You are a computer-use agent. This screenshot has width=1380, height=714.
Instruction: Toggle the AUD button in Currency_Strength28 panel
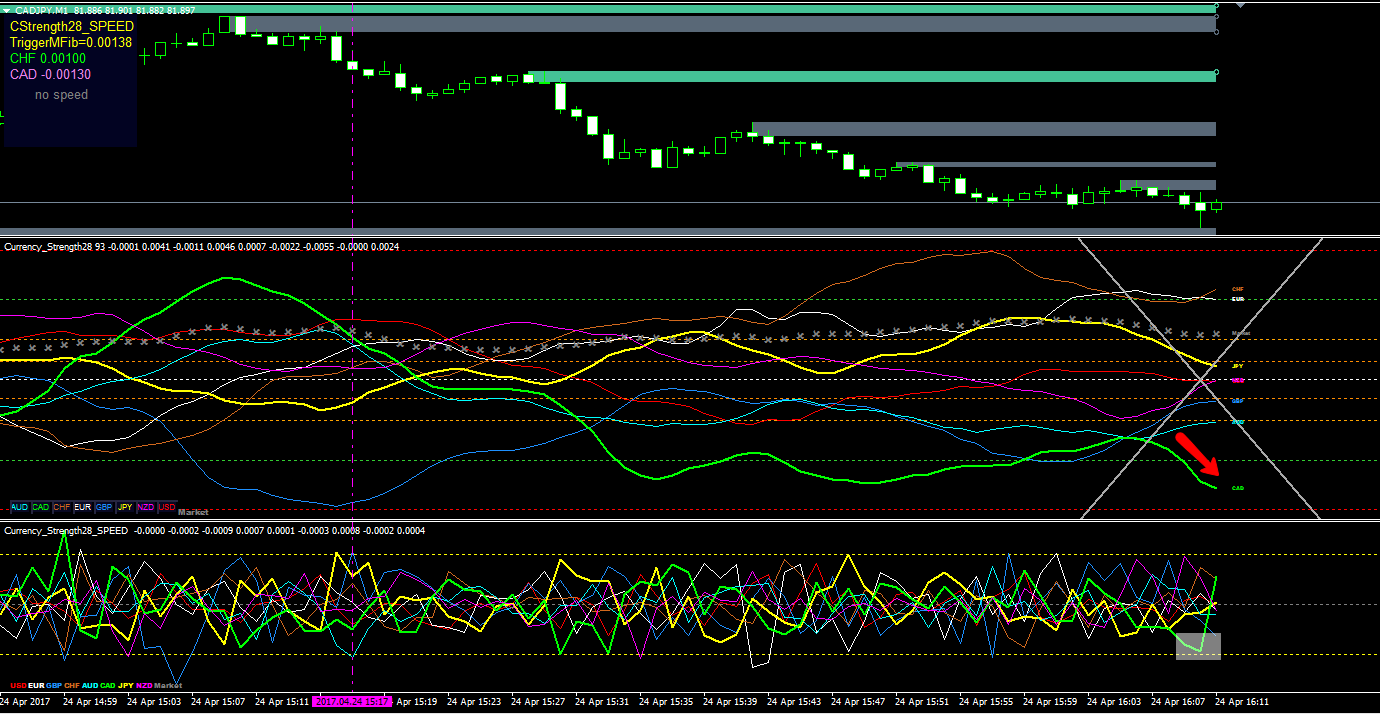tap(20, 507)
